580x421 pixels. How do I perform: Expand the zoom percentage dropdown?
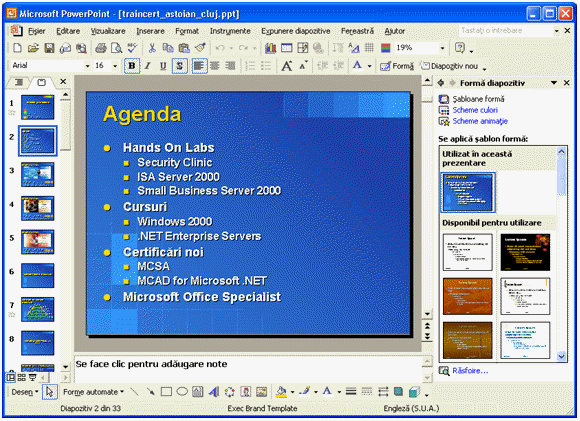coord(442,48)
